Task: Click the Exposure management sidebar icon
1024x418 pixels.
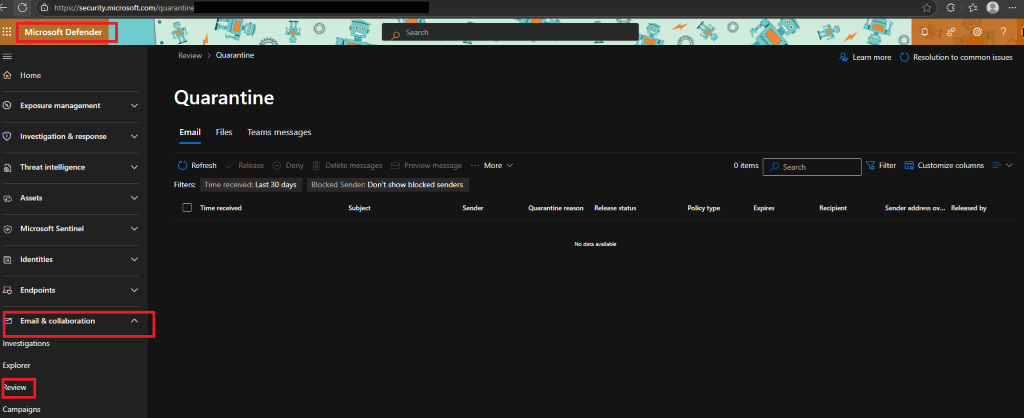Action: tap(7, 105)
